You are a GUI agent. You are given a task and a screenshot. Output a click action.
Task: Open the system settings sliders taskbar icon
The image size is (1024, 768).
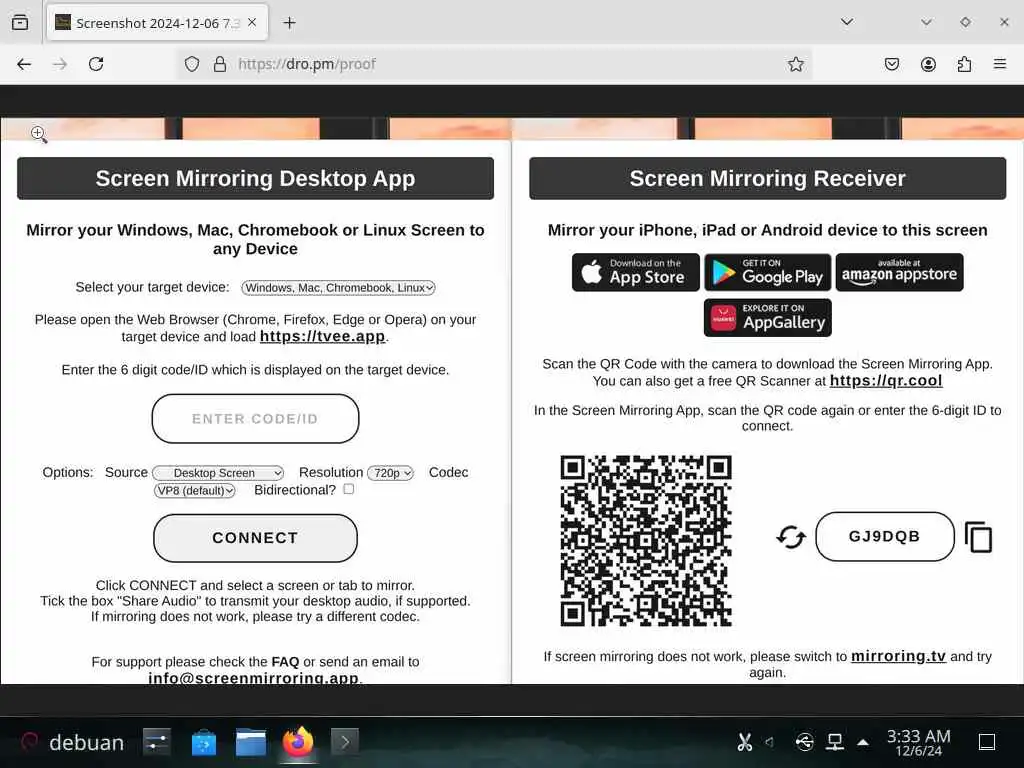(157, 743)
